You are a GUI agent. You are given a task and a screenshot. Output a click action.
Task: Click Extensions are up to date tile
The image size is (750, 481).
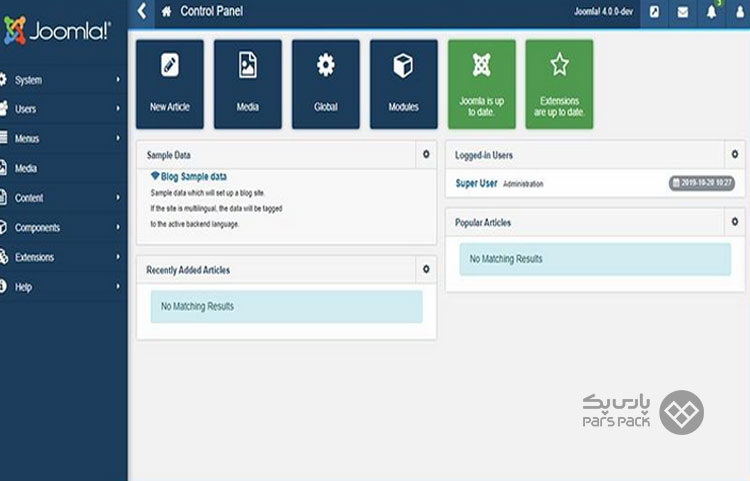(x=559, y=84)
